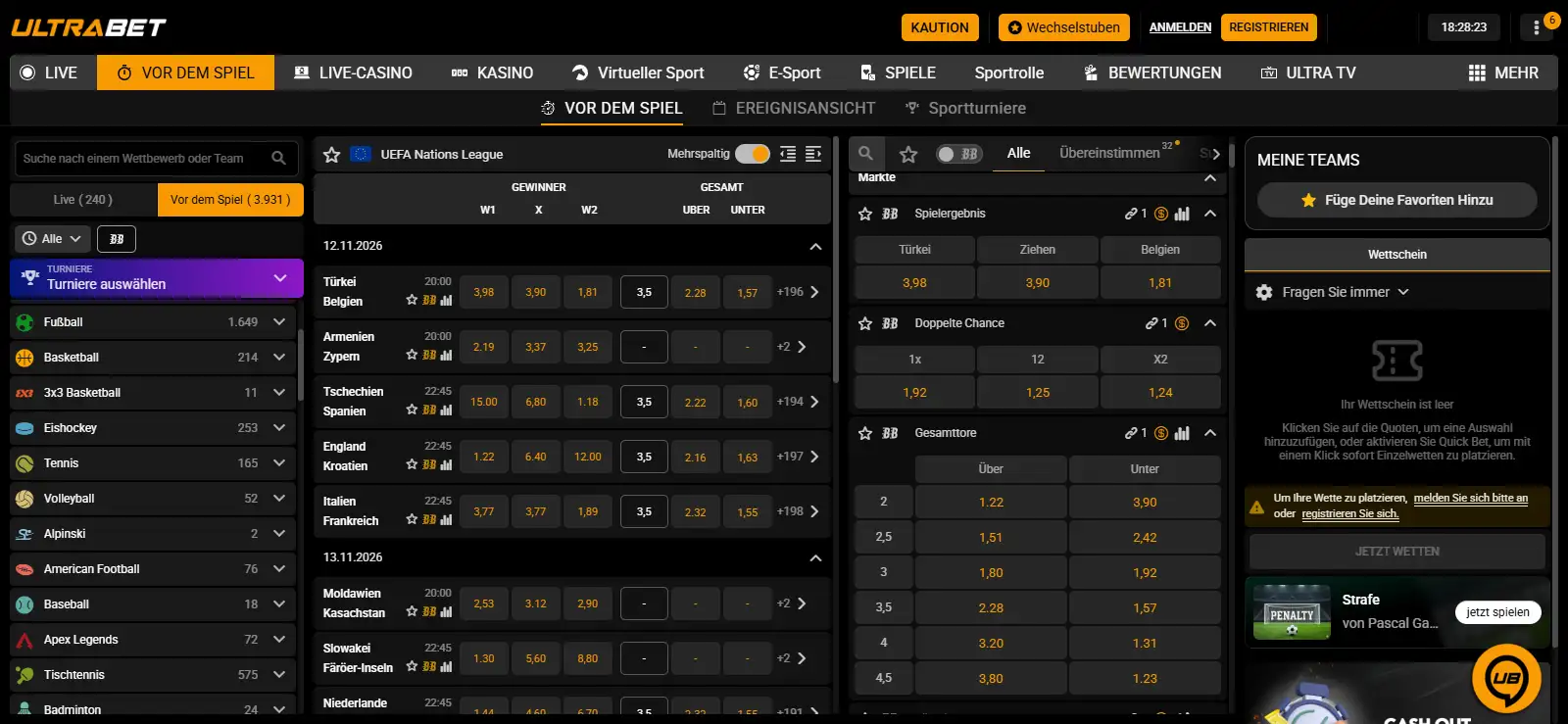Select the Übereinstimmen markets tab
Screen dimensions: 1568x724
[1110, 153]
